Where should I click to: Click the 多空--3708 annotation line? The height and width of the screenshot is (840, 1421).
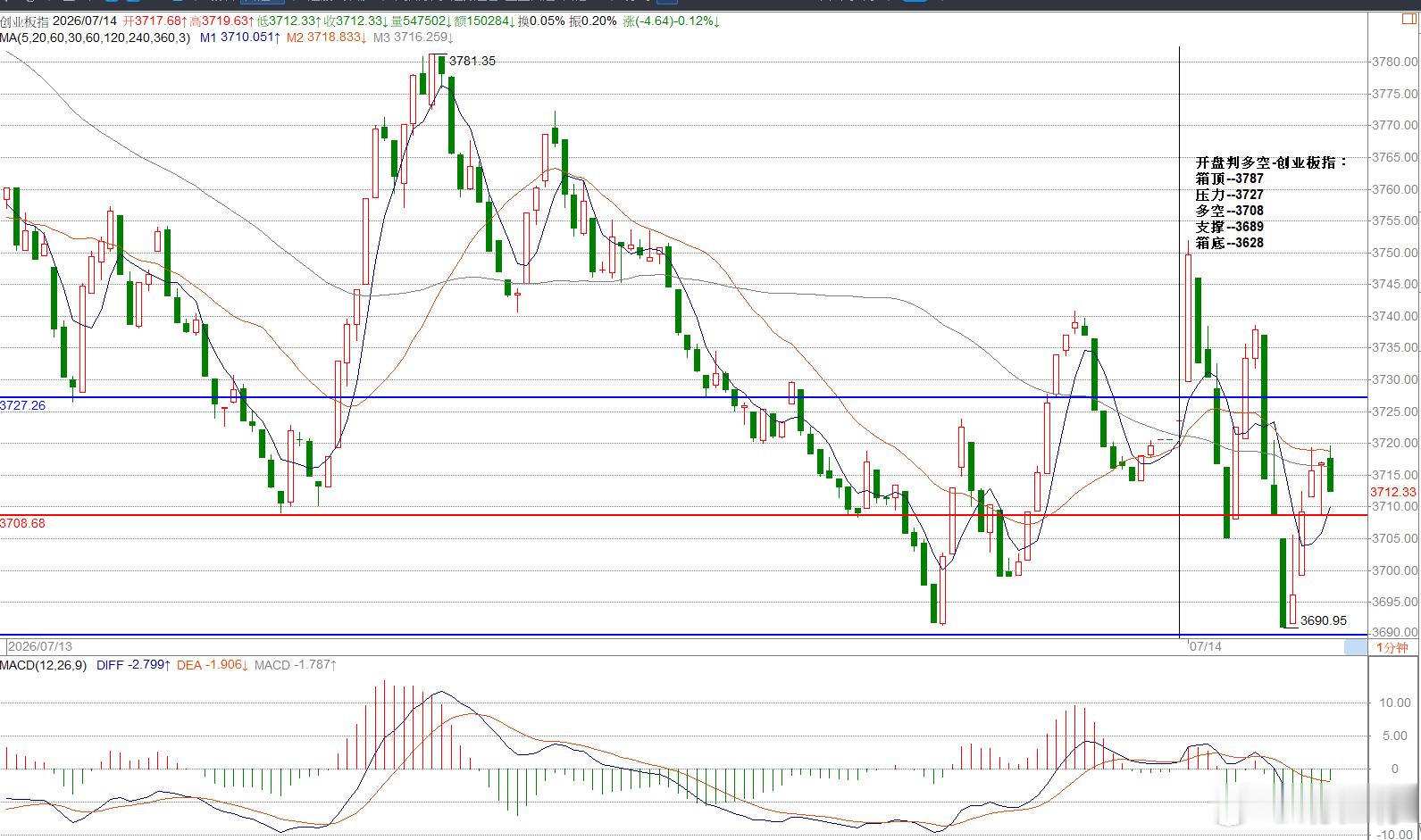click(x=1229, y=211)
